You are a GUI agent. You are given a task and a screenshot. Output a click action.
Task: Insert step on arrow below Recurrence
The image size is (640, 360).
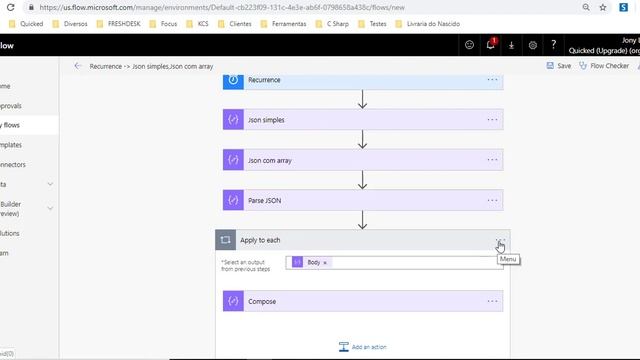362,99
